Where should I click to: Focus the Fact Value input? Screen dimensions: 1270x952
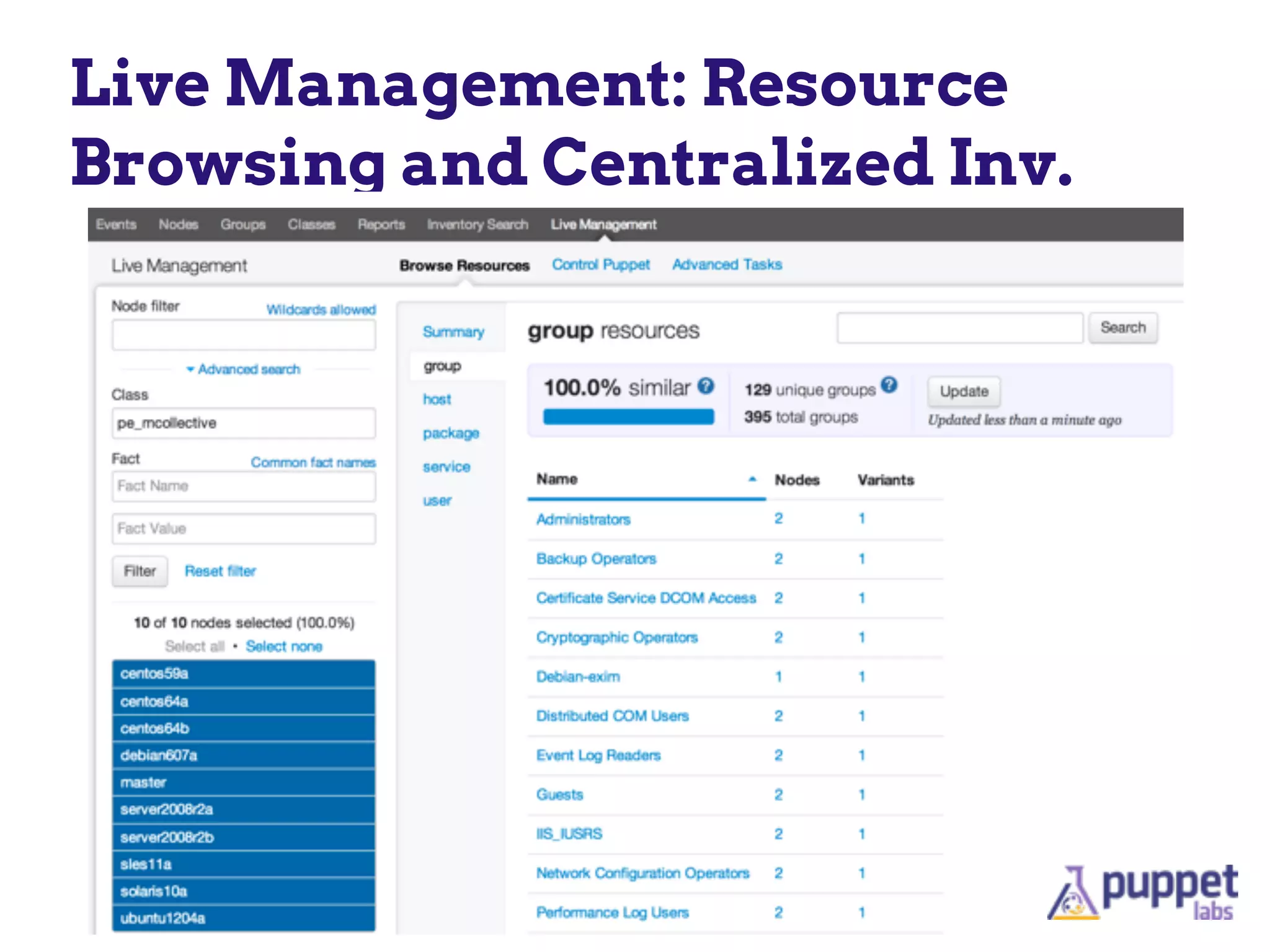[x=244, y=529]
